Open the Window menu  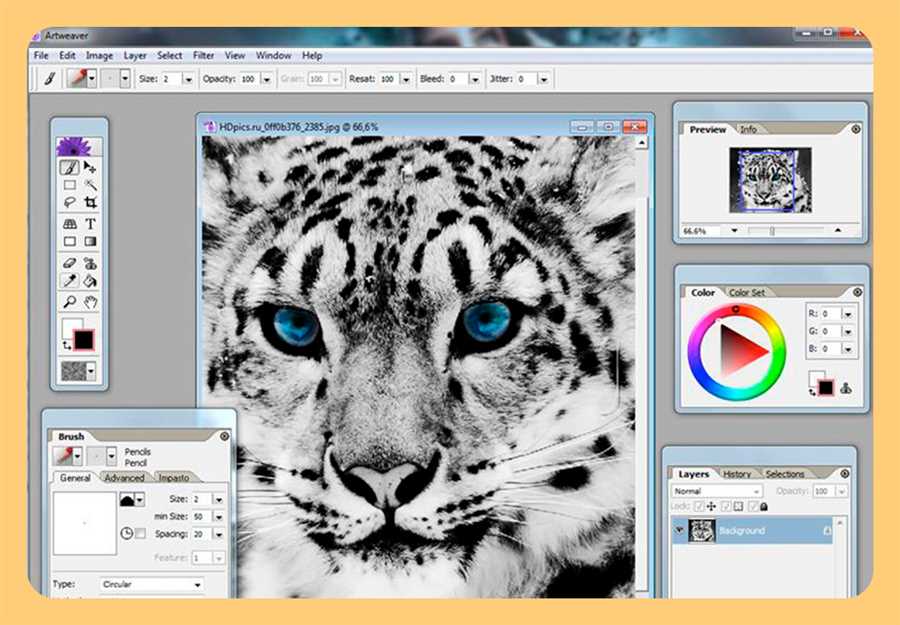(x=273, y=56)
